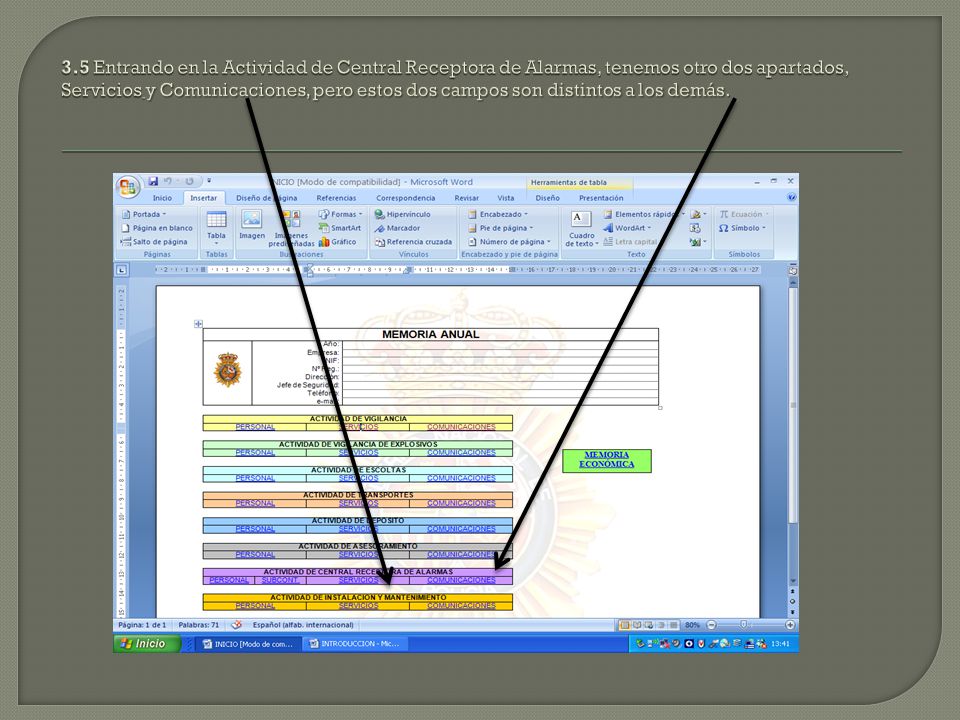Expand the Pie de página dropdown
Viewport: 960px width, 720px height.
(x=500, y=228)
